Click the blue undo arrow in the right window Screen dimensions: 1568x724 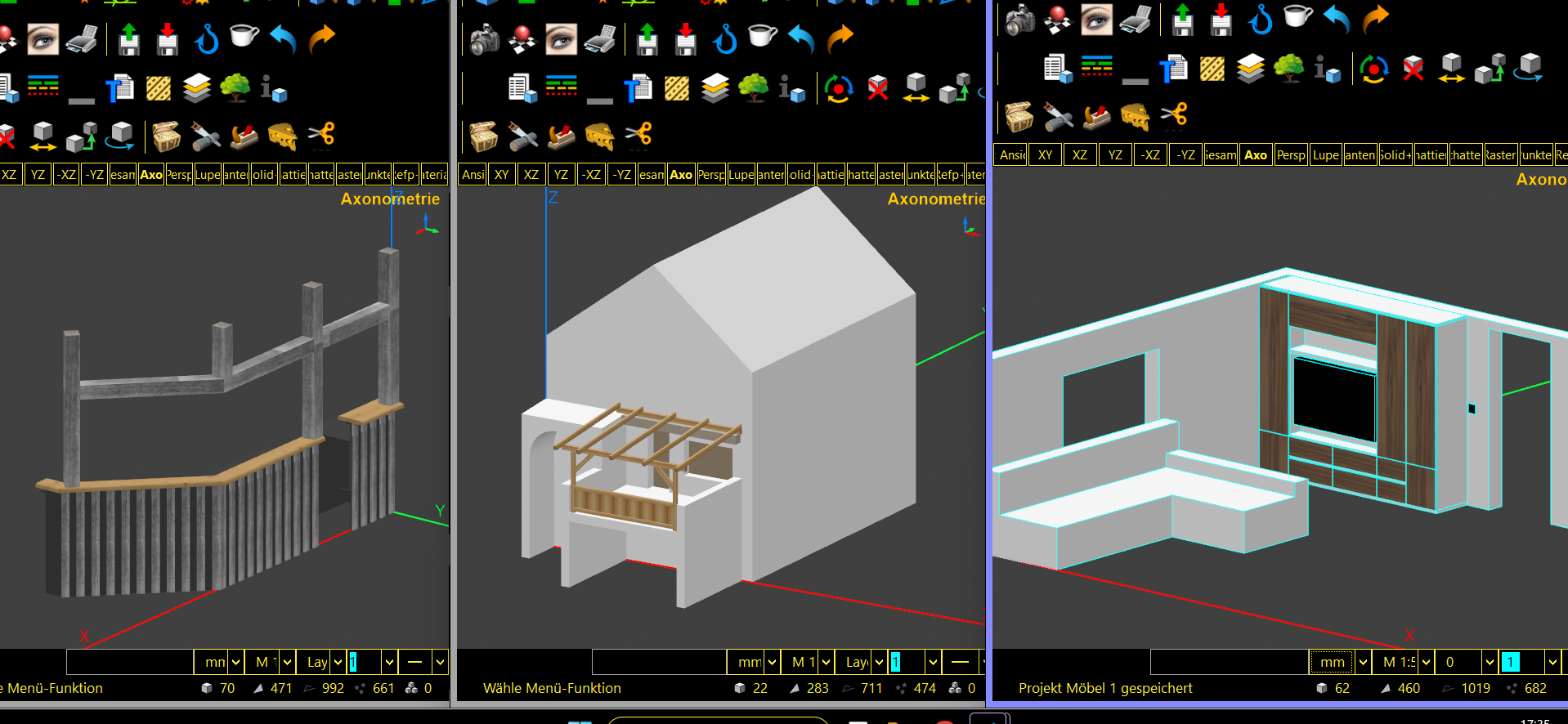1337,20
